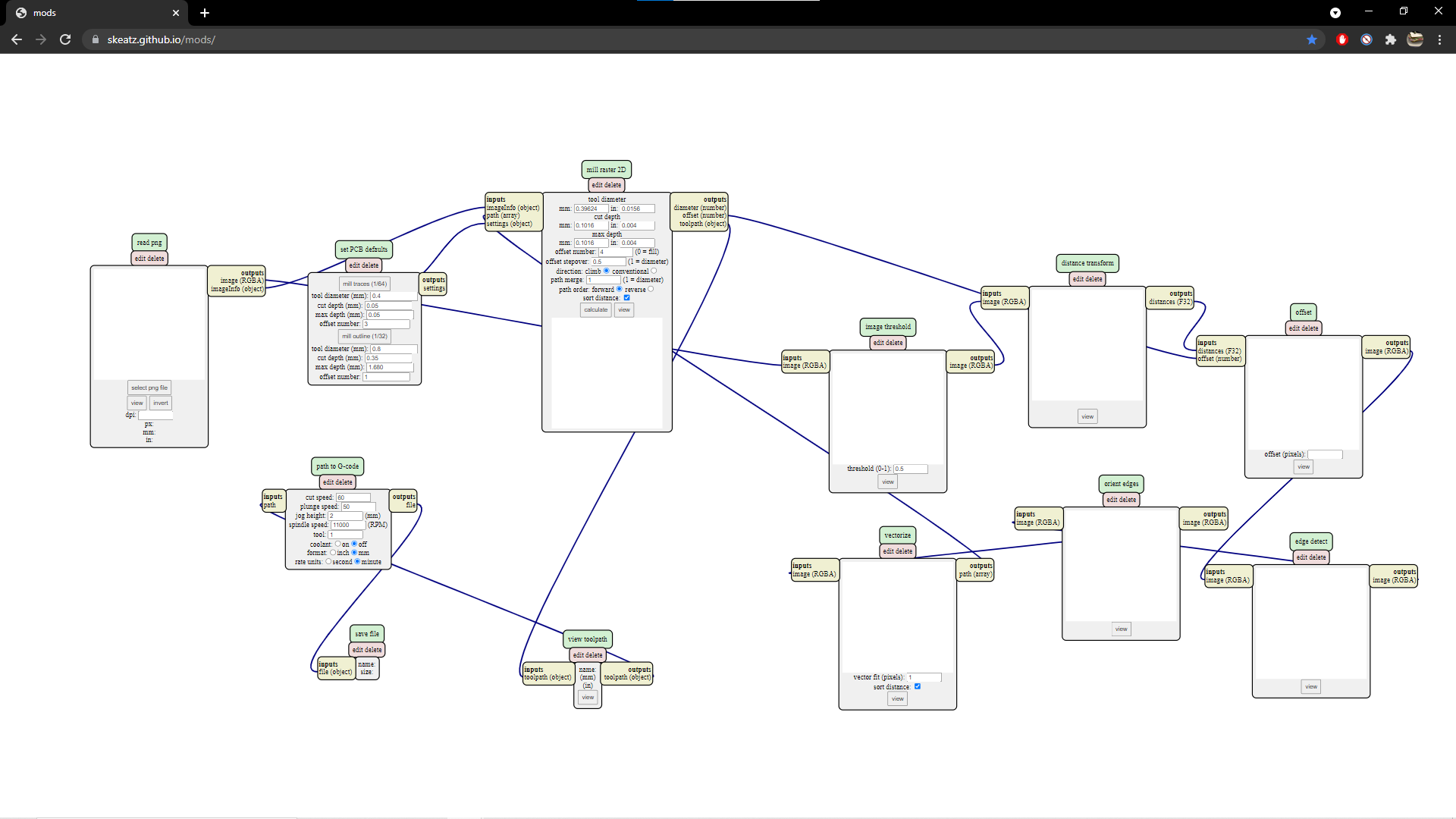This screenshot has height=819, width=1456.
Task: Apply mill outline (1/32) preset
Action: (x=365, y=336)
